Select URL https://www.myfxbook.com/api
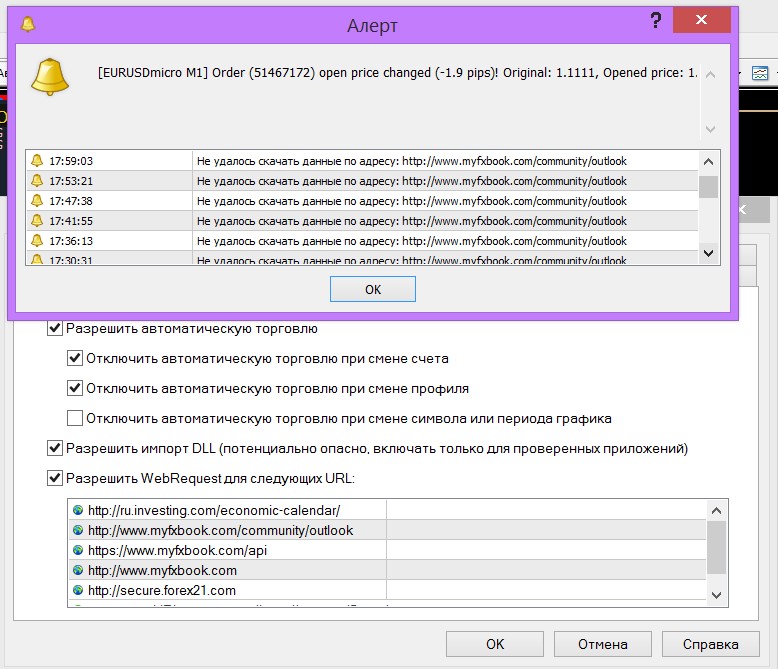Viewport: 778px width, 669px height. (387, 550)
